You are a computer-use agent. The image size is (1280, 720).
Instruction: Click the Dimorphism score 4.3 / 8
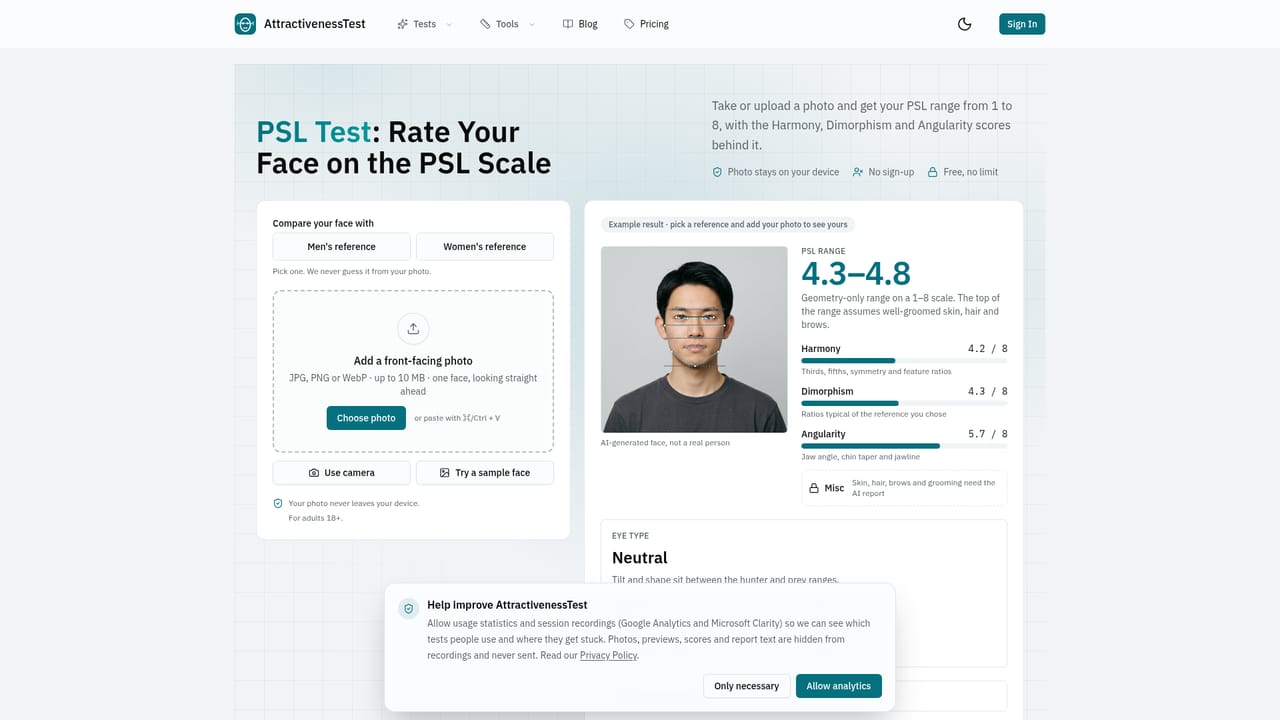(x=988, y=392)
